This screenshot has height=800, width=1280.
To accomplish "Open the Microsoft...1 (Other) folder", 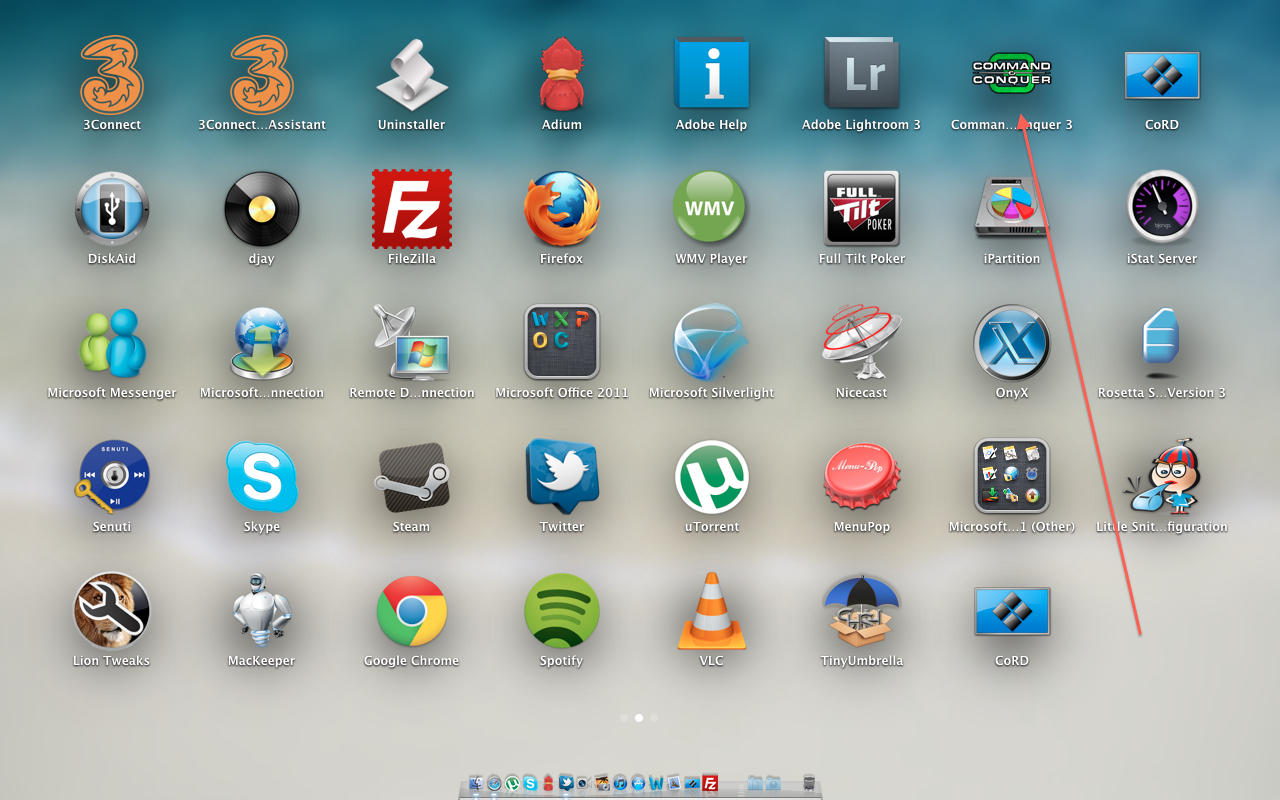I will [1011, 476].
